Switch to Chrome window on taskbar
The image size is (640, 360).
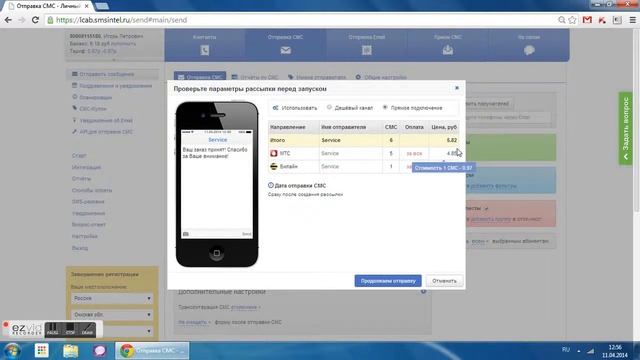click(x=152, y=351)
